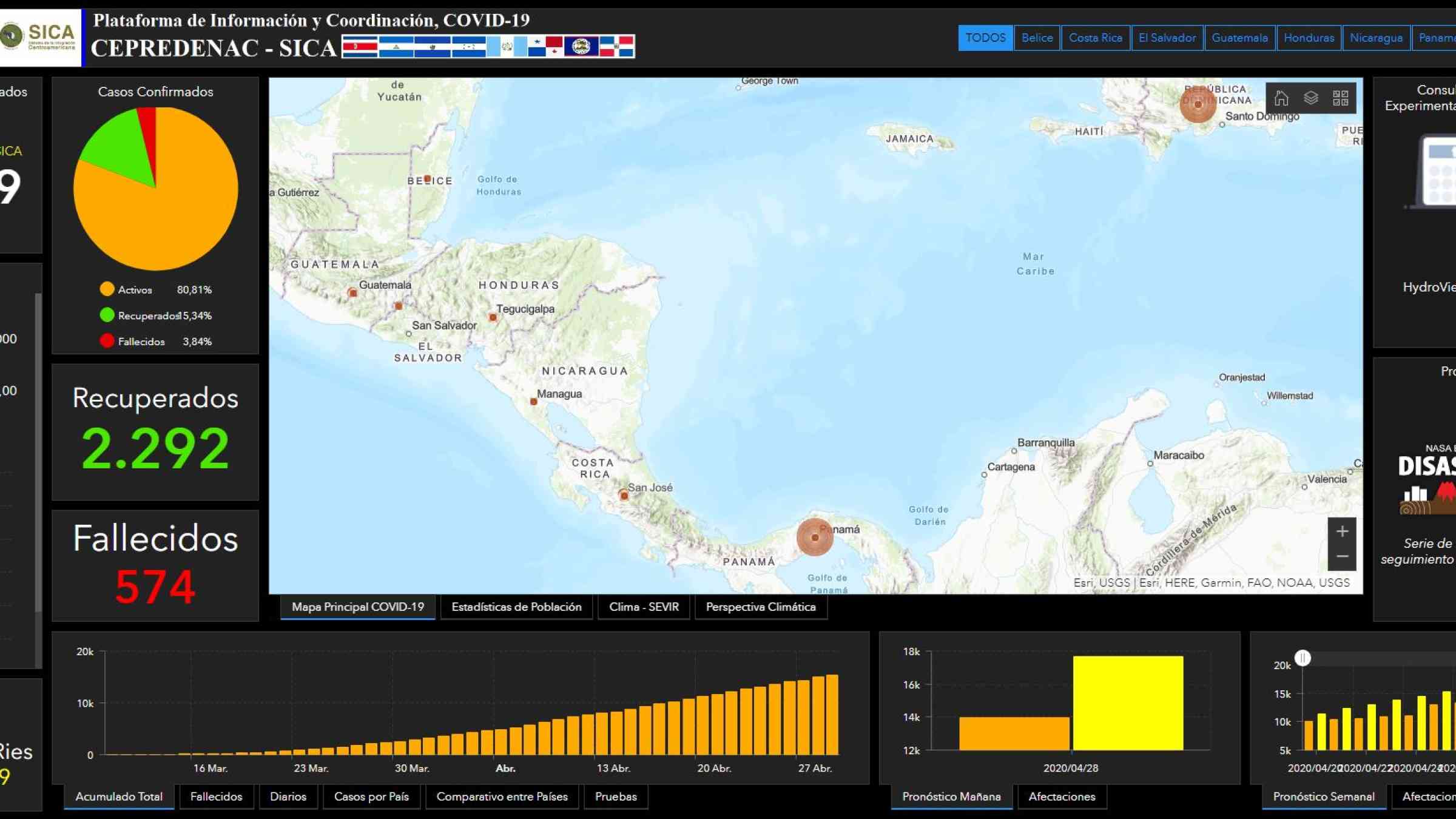The width and height of the screenshot is (1456, 819).
Task: Click the Managua case marker on map
Action: point(534,402)
